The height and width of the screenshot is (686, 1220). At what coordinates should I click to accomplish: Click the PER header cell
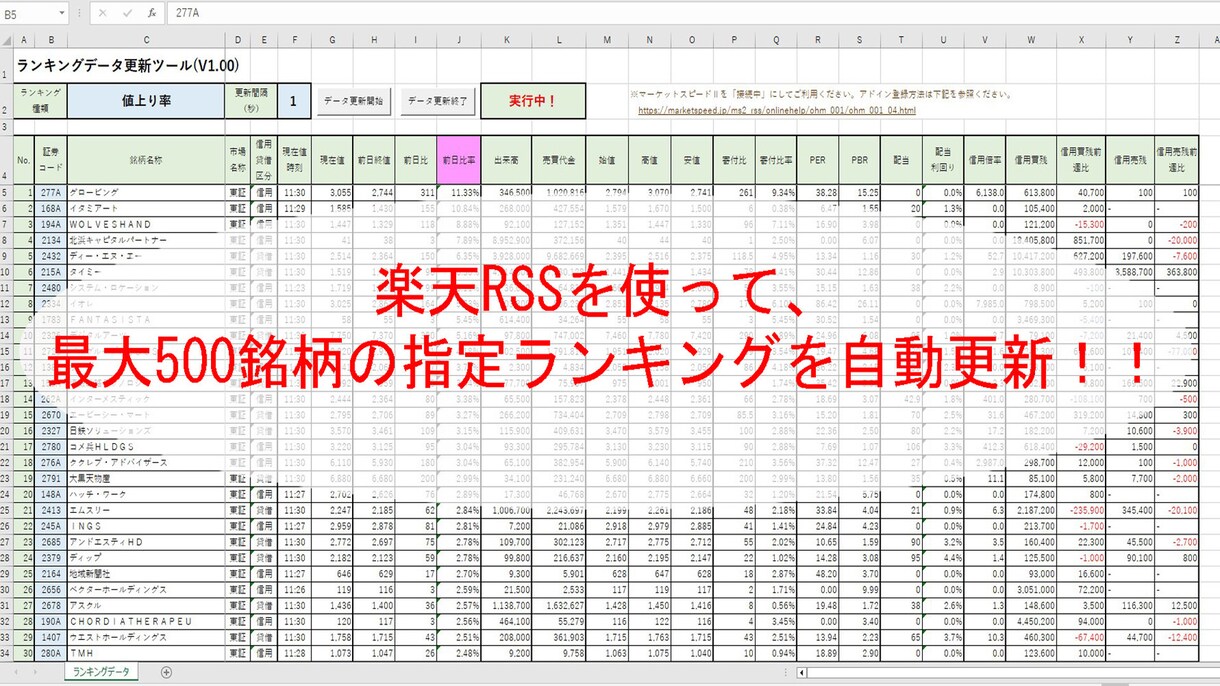(818, 158)
